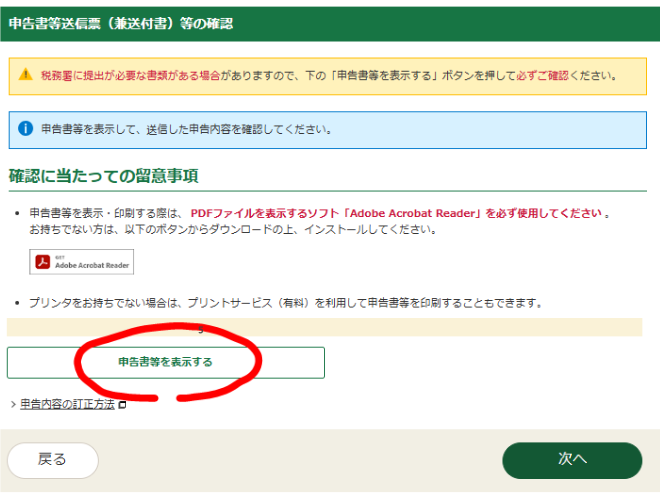This screenshot has height=500, width=660.
Task: Click the red Adobe PDF logo icon
Action: [43, 262]
